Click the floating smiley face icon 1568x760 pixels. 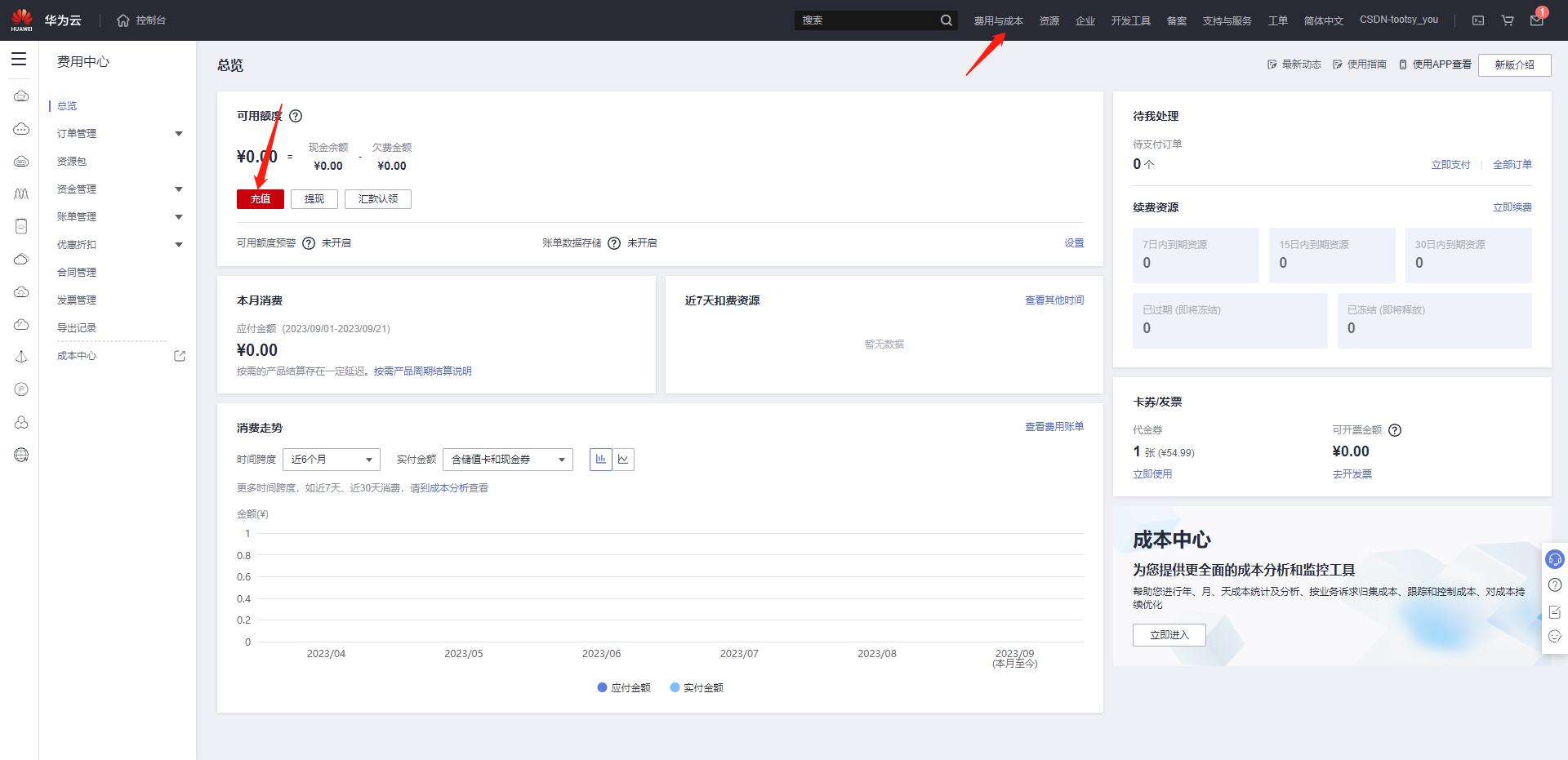click(1555, 637)
